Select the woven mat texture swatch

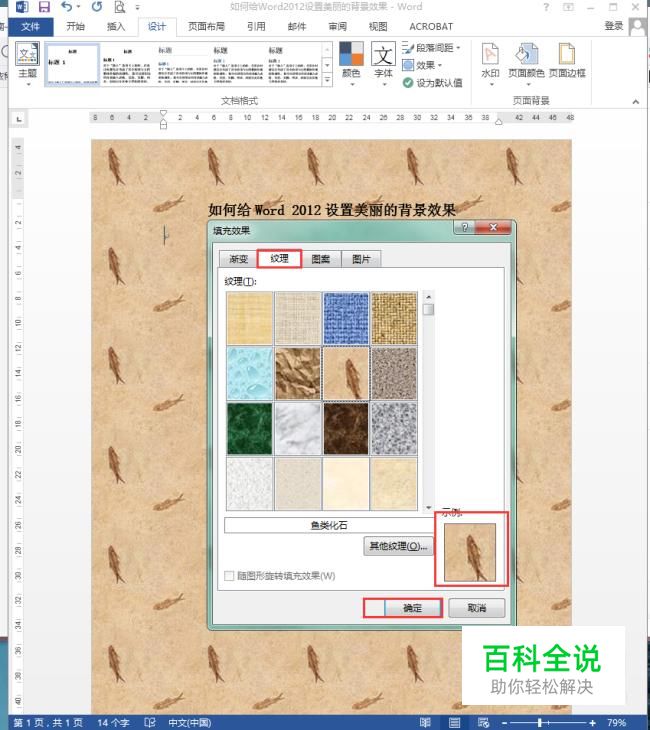click(x=394, y=318)
